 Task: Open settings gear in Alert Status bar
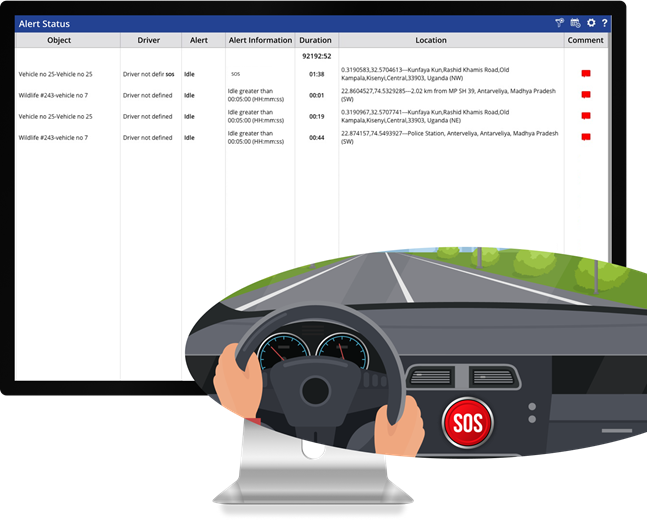591,23
